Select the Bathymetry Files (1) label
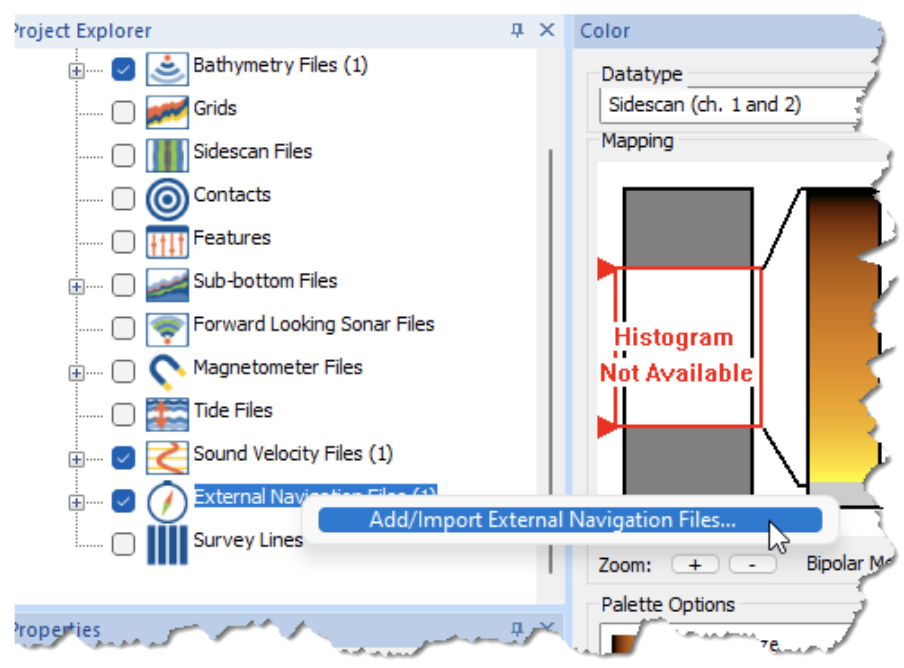 coord(280,65)
